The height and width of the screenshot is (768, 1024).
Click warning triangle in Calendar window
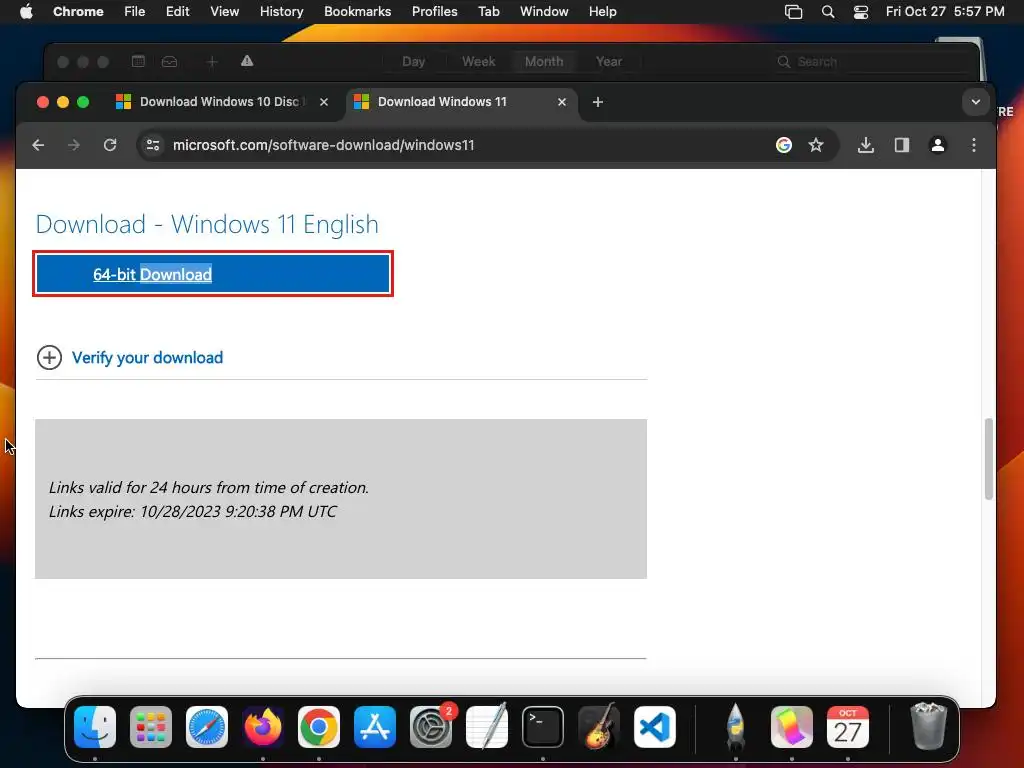pos(247,61)
